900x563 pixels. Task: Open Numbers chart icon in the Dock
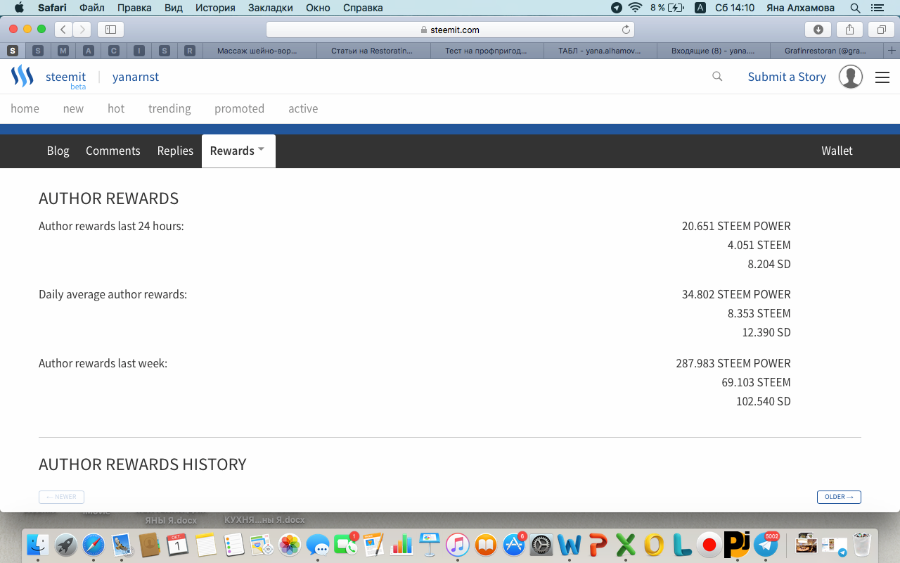[x=401, y=544]
